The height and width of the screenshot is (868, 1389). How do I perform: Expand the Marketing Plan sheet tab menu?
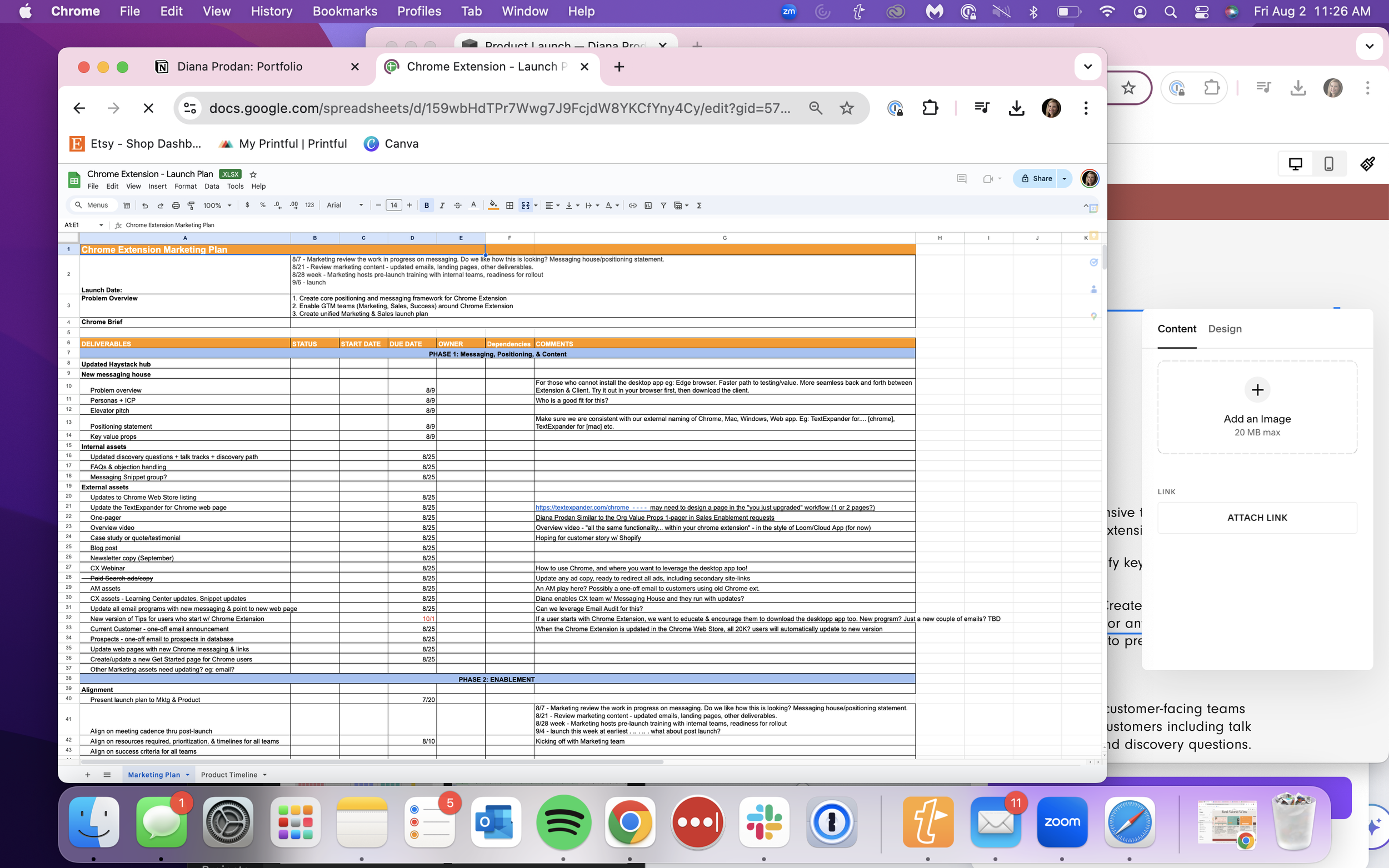tap(187, 775)
